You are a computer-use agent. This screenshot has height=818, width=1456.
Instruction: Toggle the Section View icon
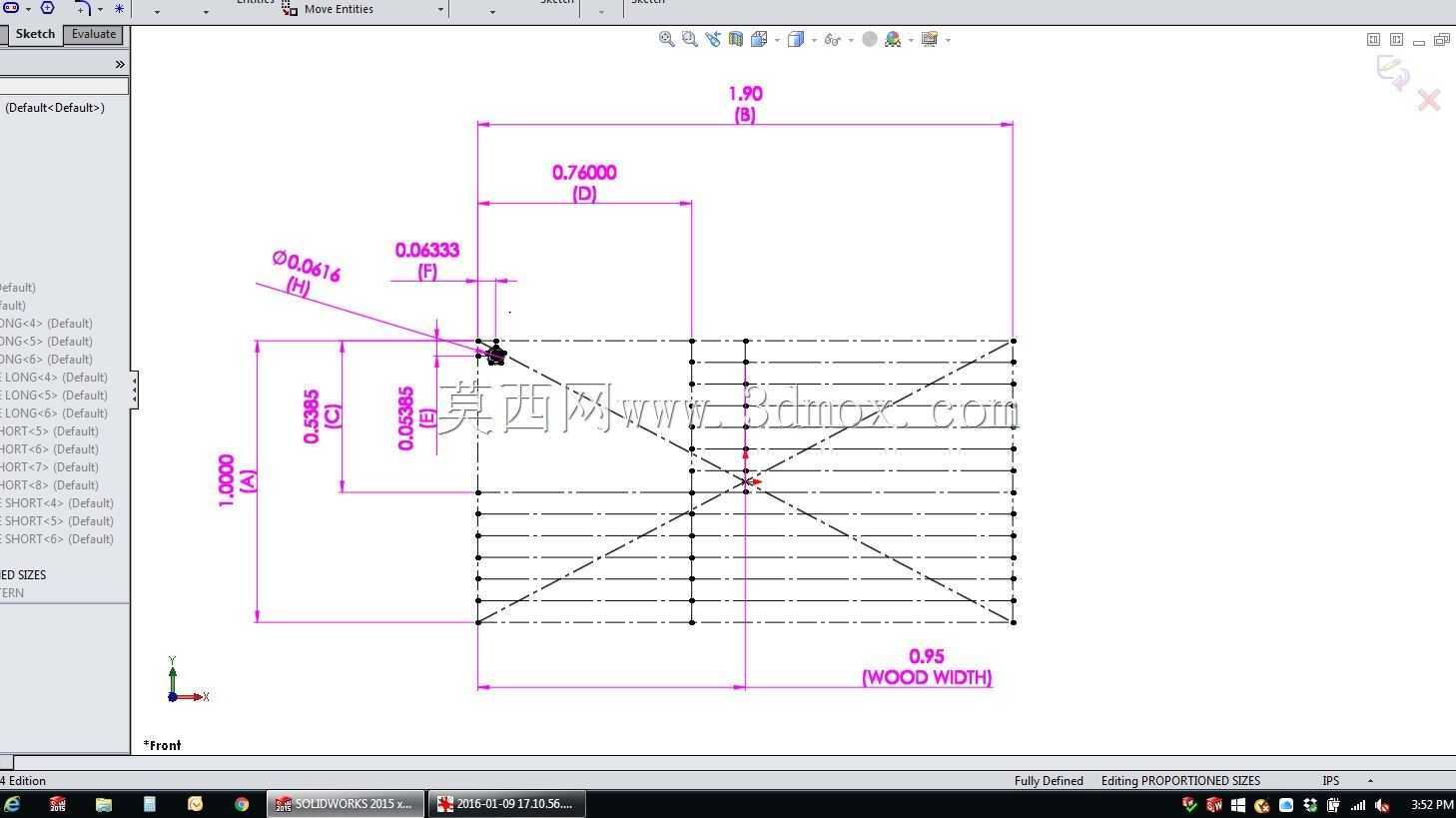coord(736,39)
